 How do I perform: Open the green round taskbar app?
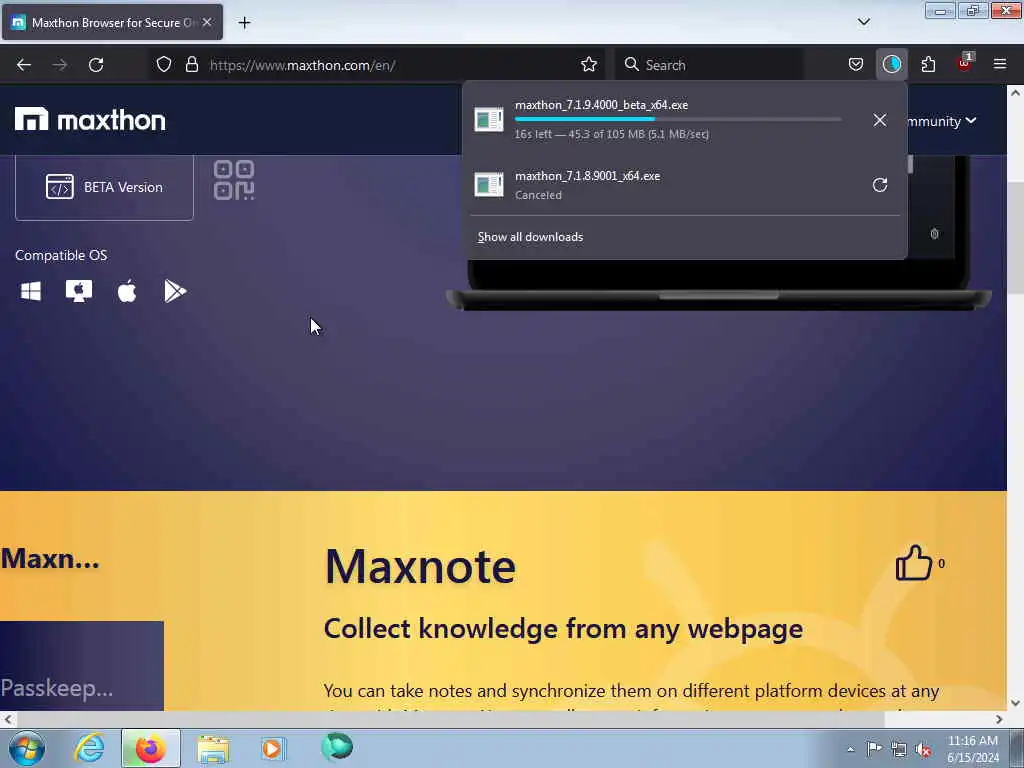coord(337,747)
